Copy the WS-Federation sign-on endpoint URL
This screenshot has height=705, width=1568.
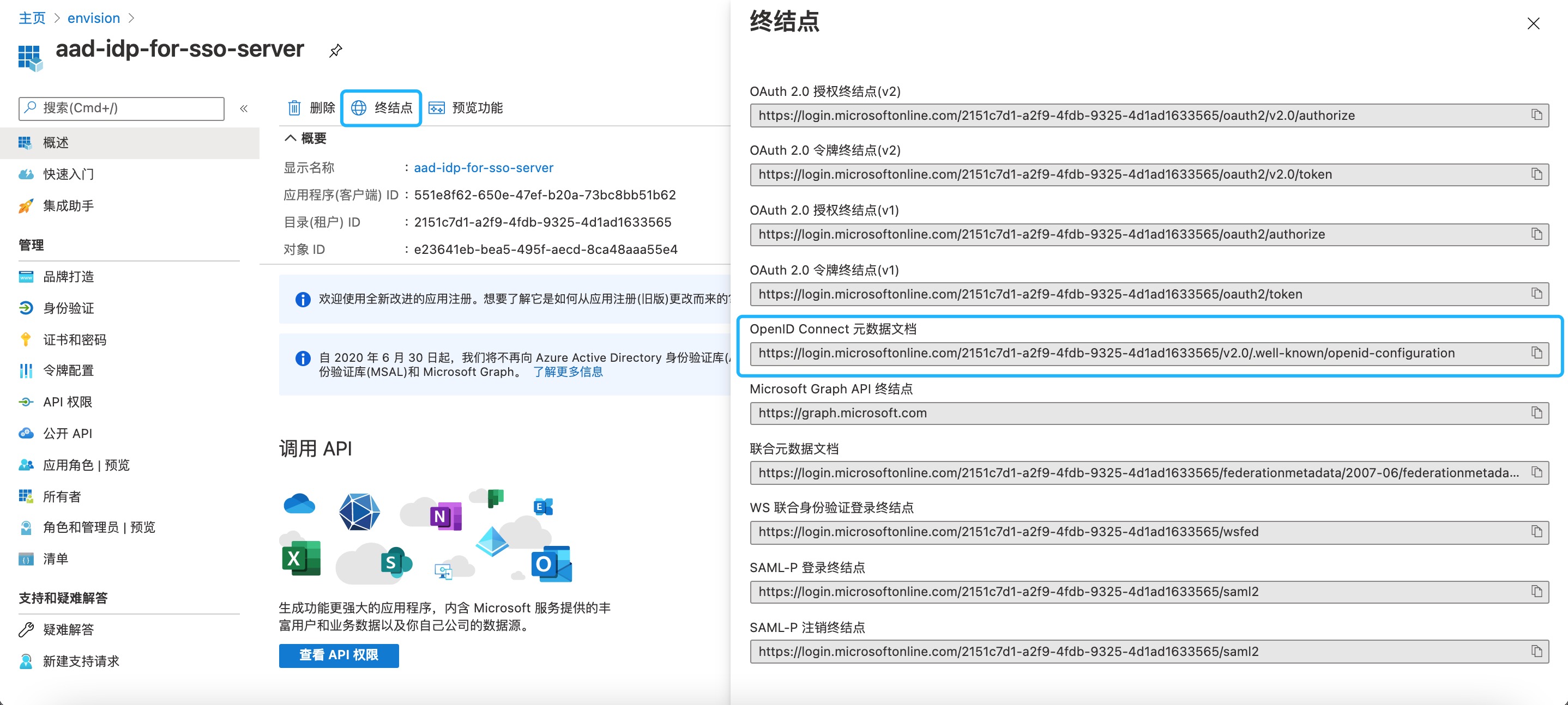[1536, 532]
